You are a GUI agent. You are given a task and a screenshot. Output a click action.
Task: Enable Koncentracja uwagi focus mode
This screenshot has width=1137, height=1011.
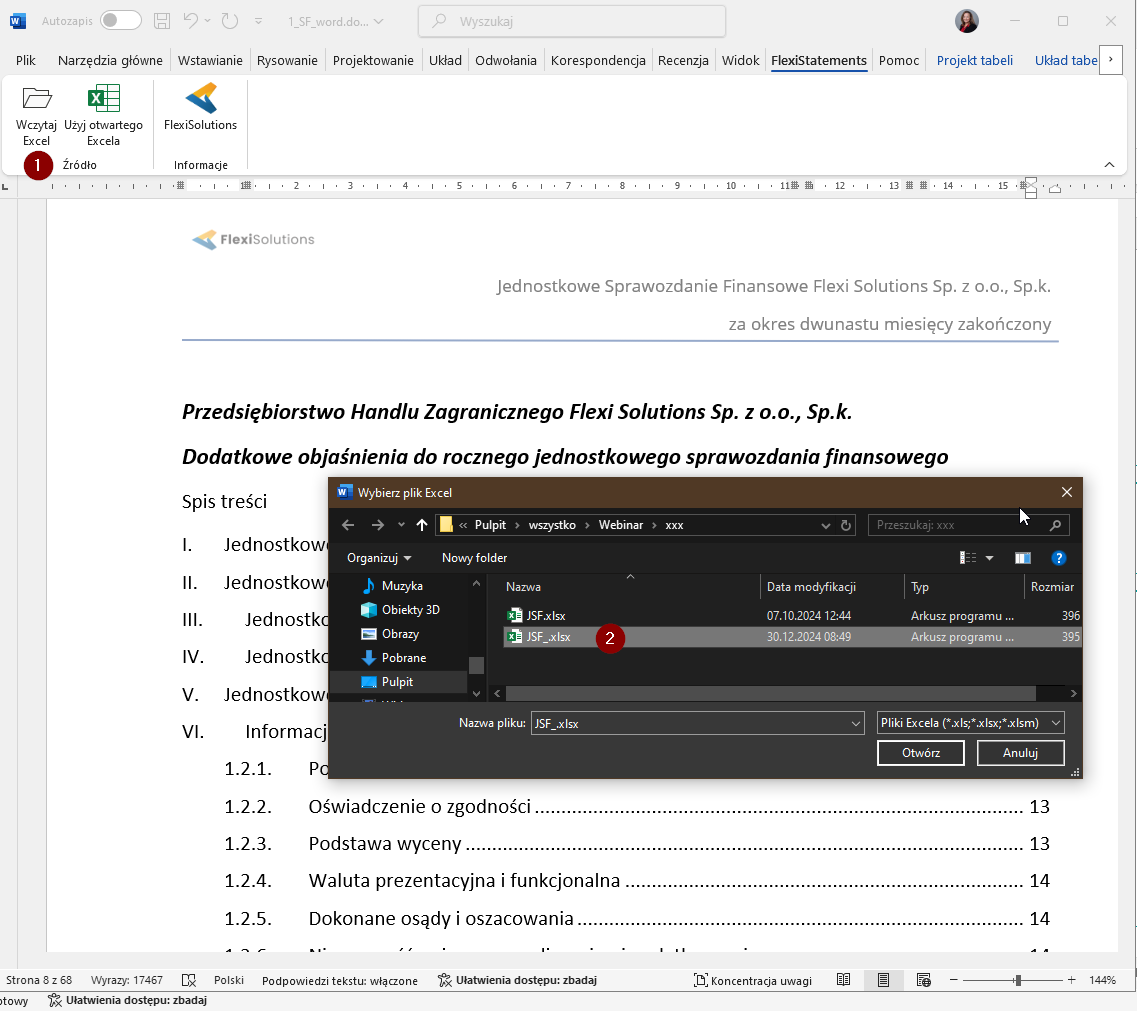(752, 980)
